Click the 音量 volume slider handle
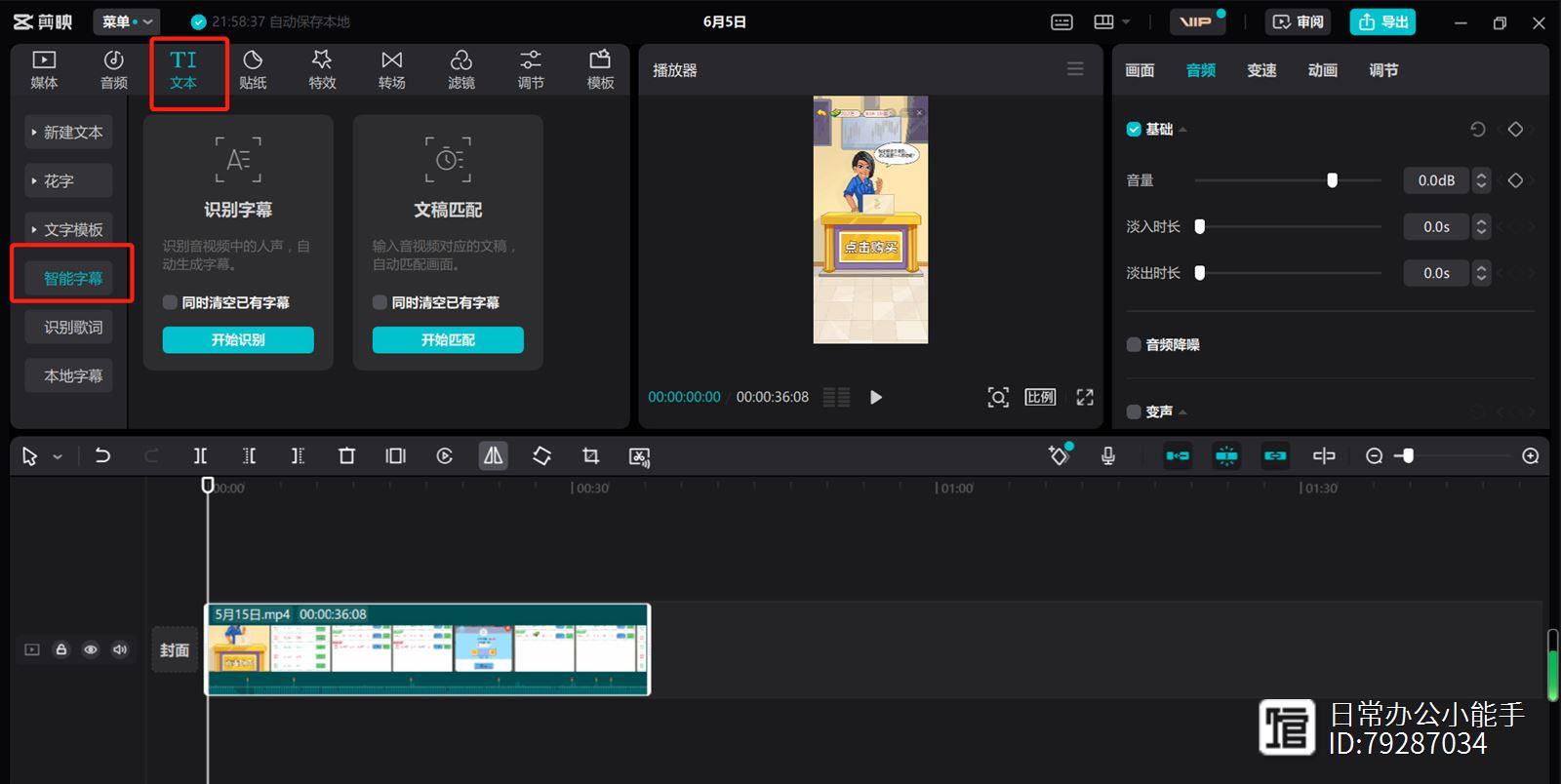This screenshot has width=1561, height=784. click(1332, 180)
